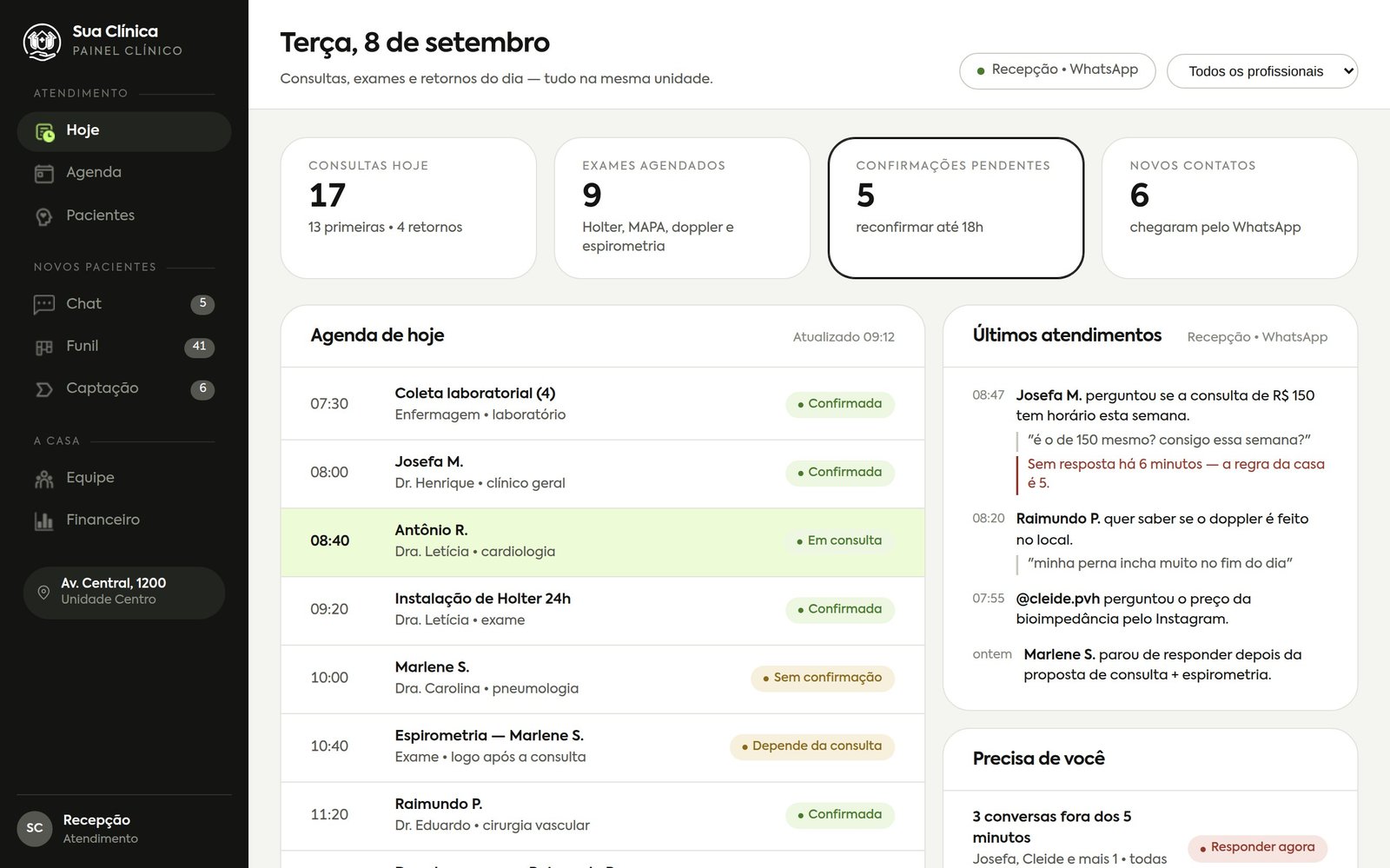Select the Instalação de Holter 24h entry
This screenshot has width=1390, height=868.
602,610
